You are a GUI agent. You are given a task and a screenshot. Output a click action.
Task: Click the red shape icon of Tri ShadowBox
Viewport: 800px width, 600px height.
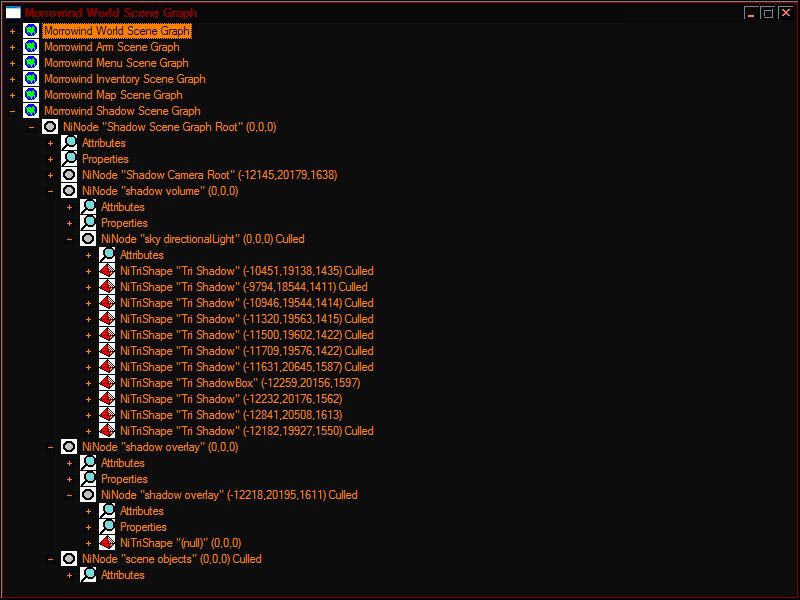(107, 383)
